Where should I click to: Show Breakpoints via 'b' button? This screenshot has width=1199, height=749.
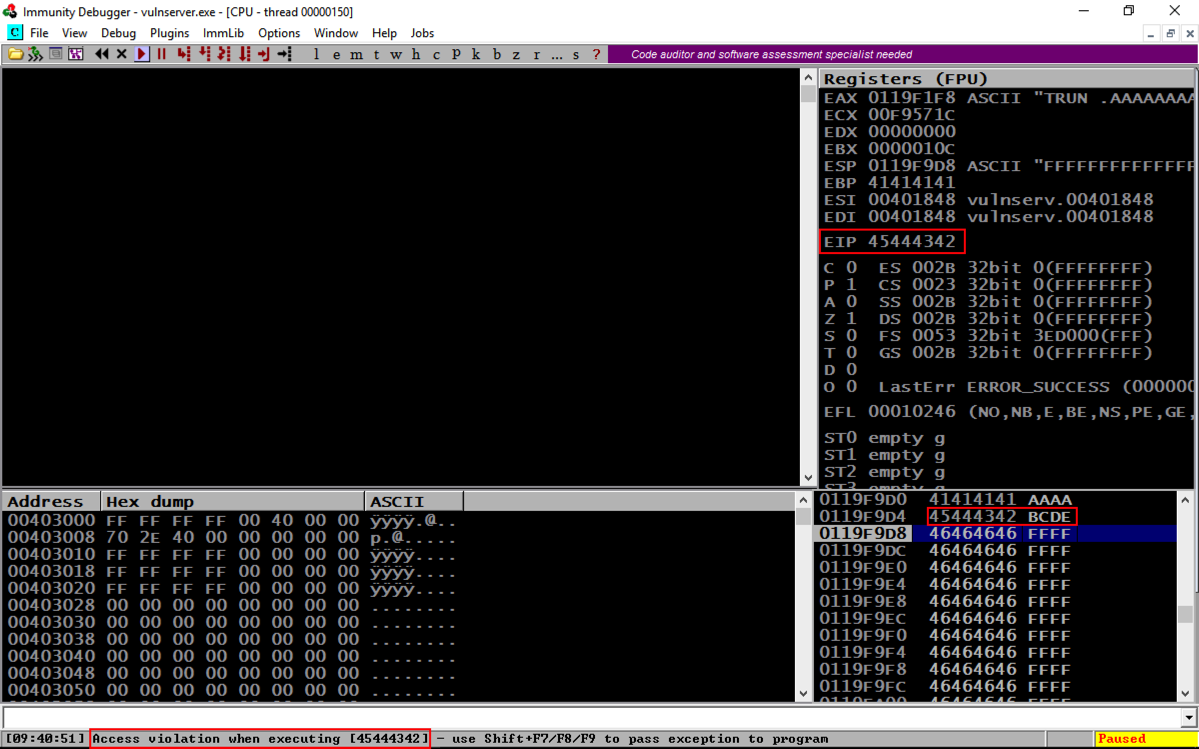496,54
